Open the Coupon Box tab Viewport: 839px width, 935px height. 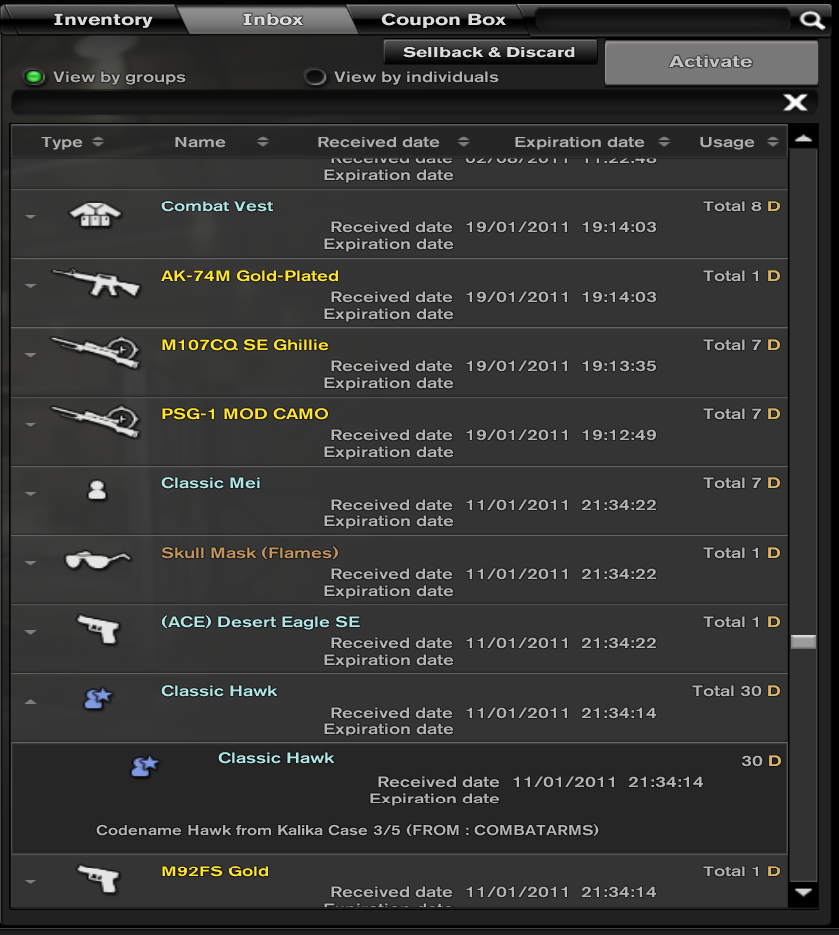coord(443,20)
